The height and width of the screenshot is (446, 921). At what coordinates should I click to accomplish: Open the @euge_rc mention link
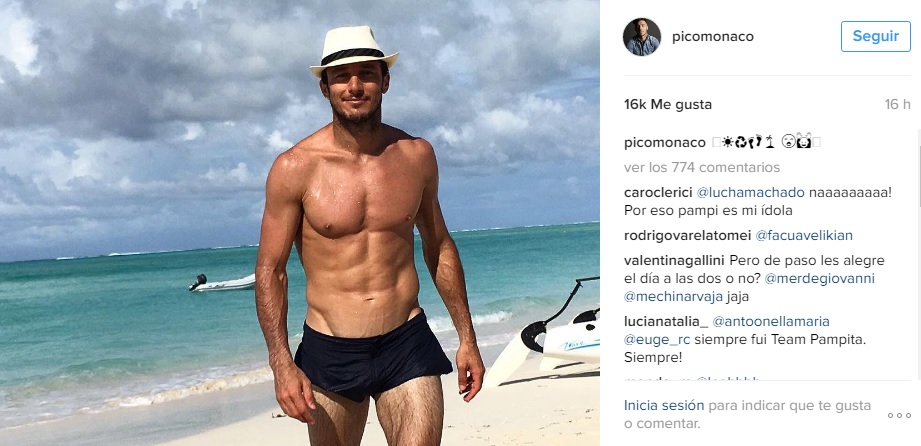657,340
